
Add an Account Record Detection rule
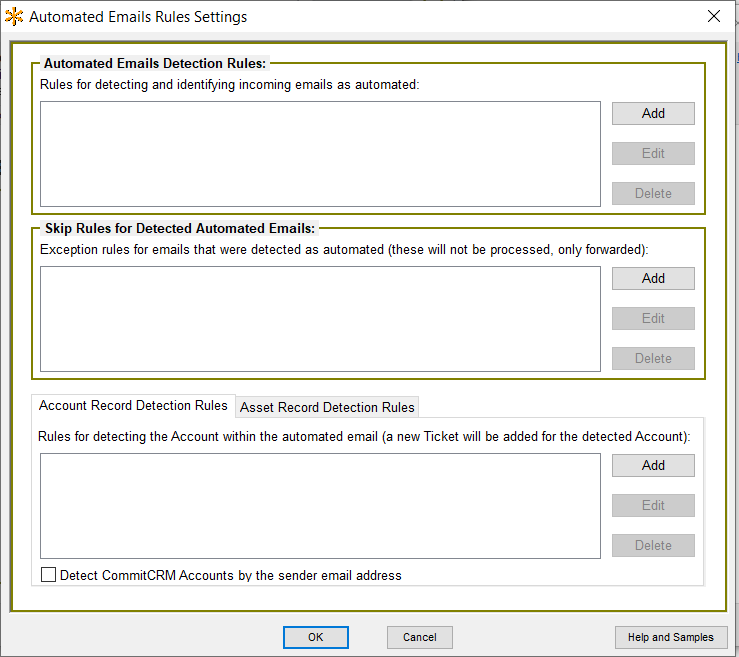[x=653, y=465]
